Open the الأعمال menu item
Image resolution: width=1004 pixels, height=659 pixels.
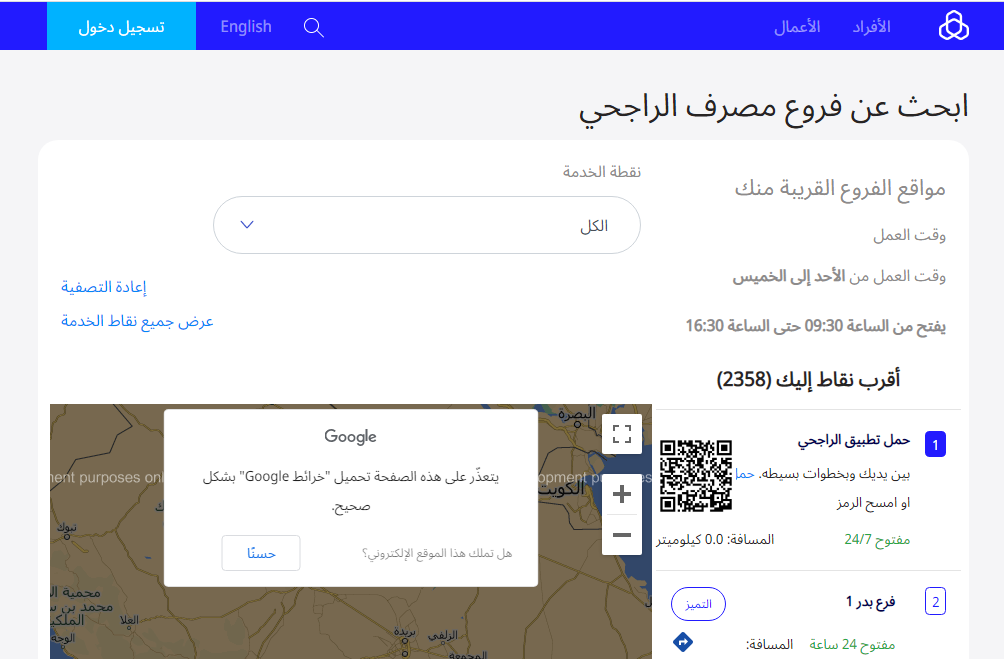pos(797,27)
